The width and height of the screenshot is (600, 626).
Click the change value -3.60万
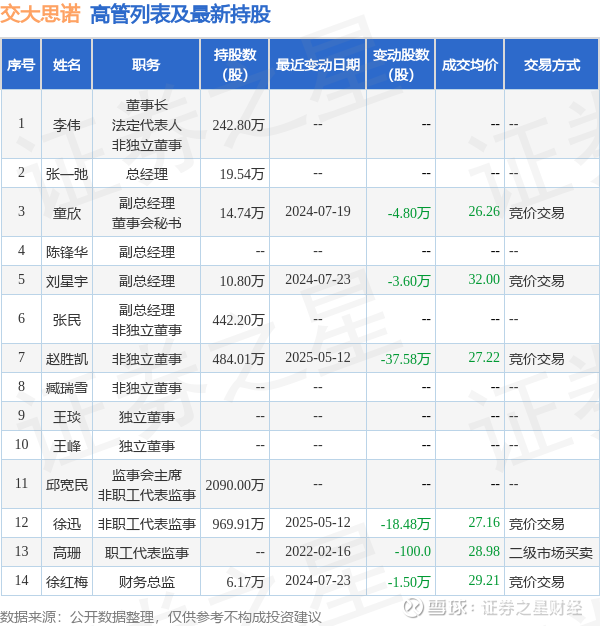(x=409, y=281)
